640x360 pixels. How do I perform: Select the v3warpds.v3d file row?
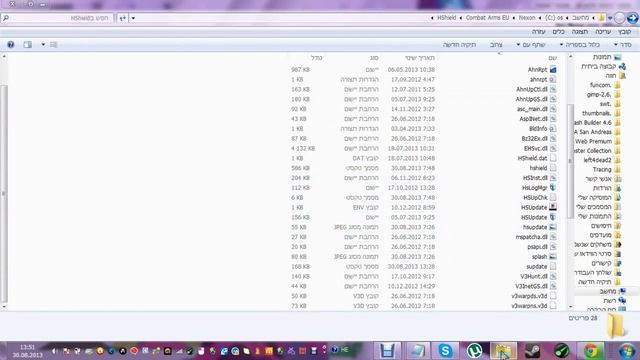pos(424,296)
